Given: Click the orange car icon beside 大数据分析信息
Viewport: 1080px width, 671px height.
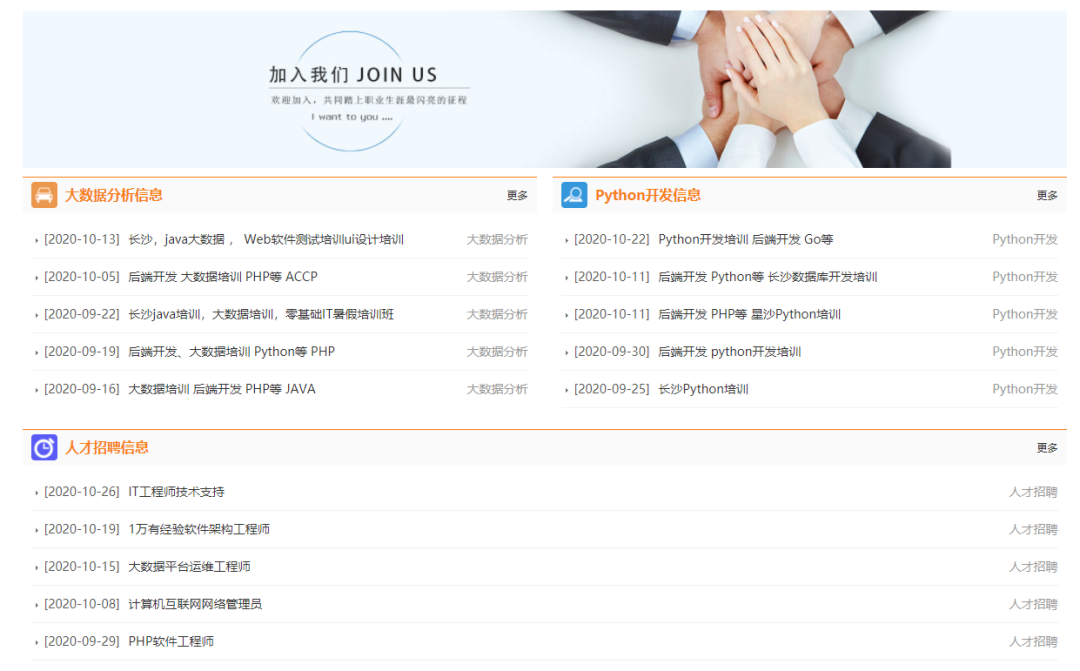Looking at the screenshot, I should 44,195.
